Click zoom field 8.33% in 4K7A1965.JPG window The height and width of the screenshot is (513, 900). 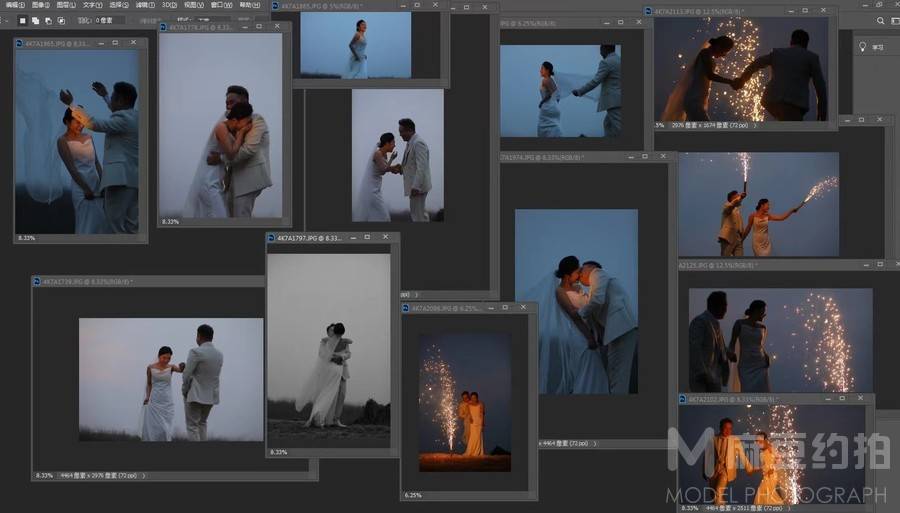pos(26,238)
